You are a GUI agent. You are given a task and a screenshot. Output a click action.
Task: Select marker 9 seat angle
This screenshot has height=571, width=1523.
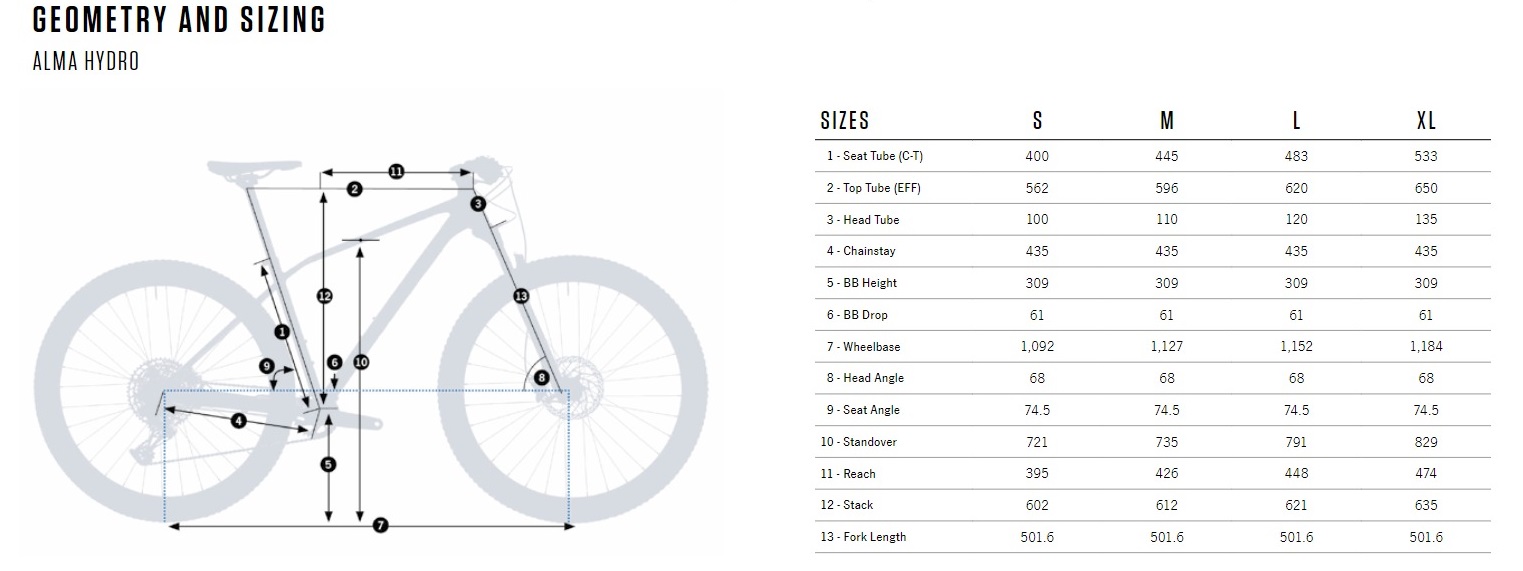point(267,366)
